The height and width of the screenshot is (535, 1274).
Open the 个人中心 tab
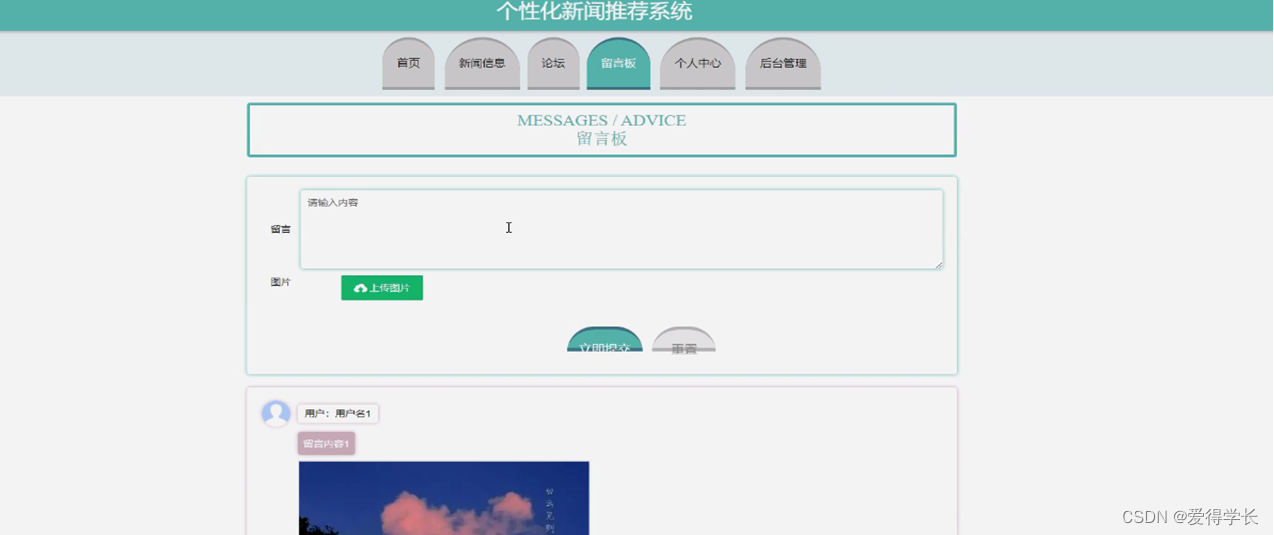click(x=697, y=63)
